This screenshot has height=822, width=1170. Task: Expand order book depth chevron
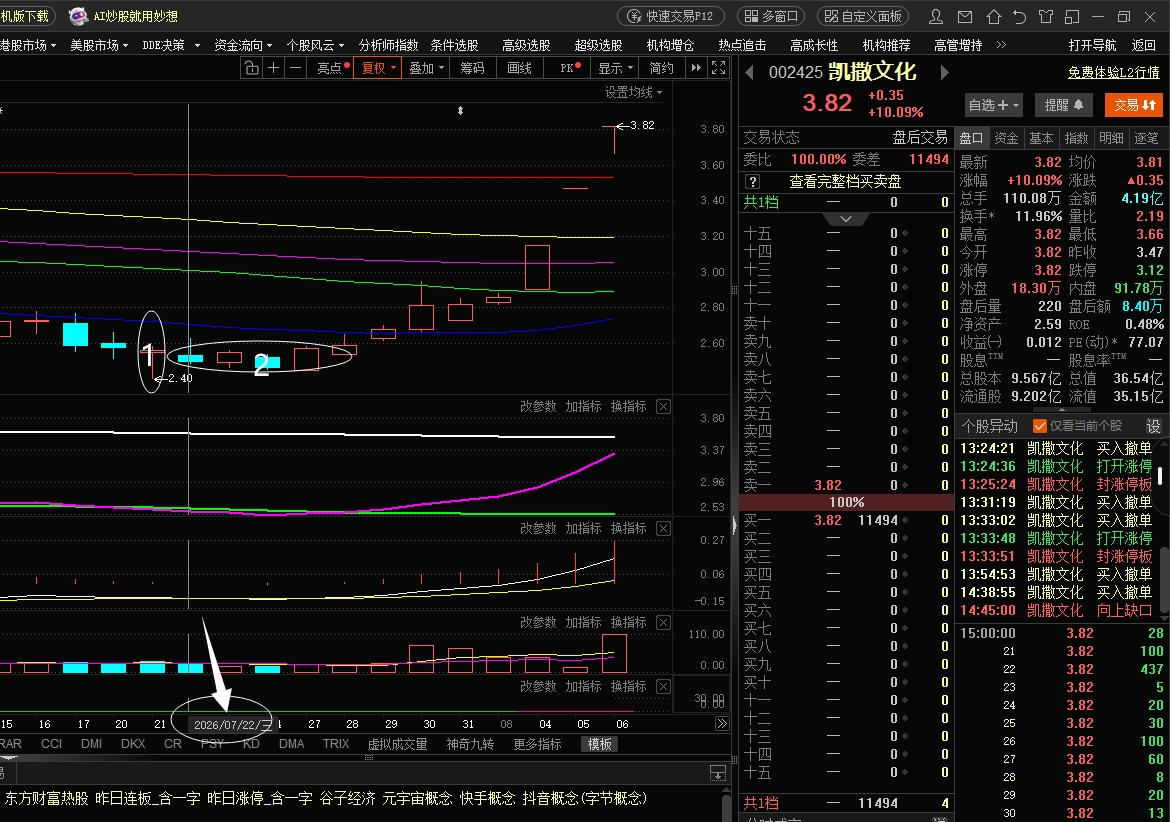(x=845, y=219)
